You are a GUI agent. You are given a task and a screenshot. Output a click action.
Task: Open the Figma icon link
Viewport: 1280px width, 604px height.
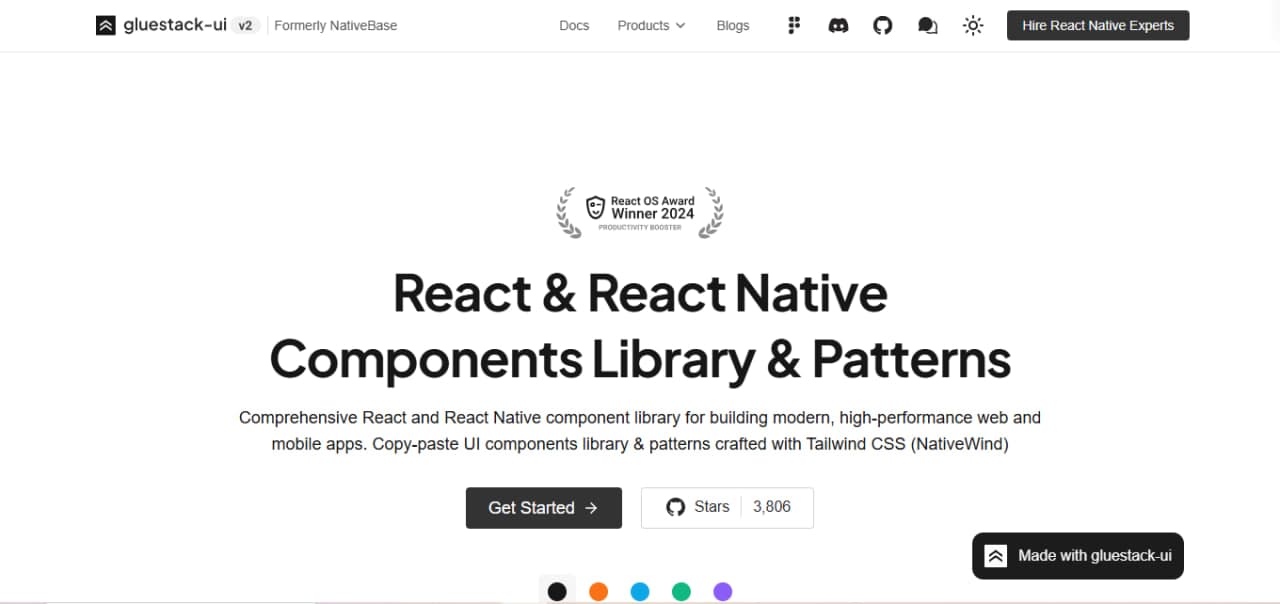pyautogui.click(x=794, y=26)
